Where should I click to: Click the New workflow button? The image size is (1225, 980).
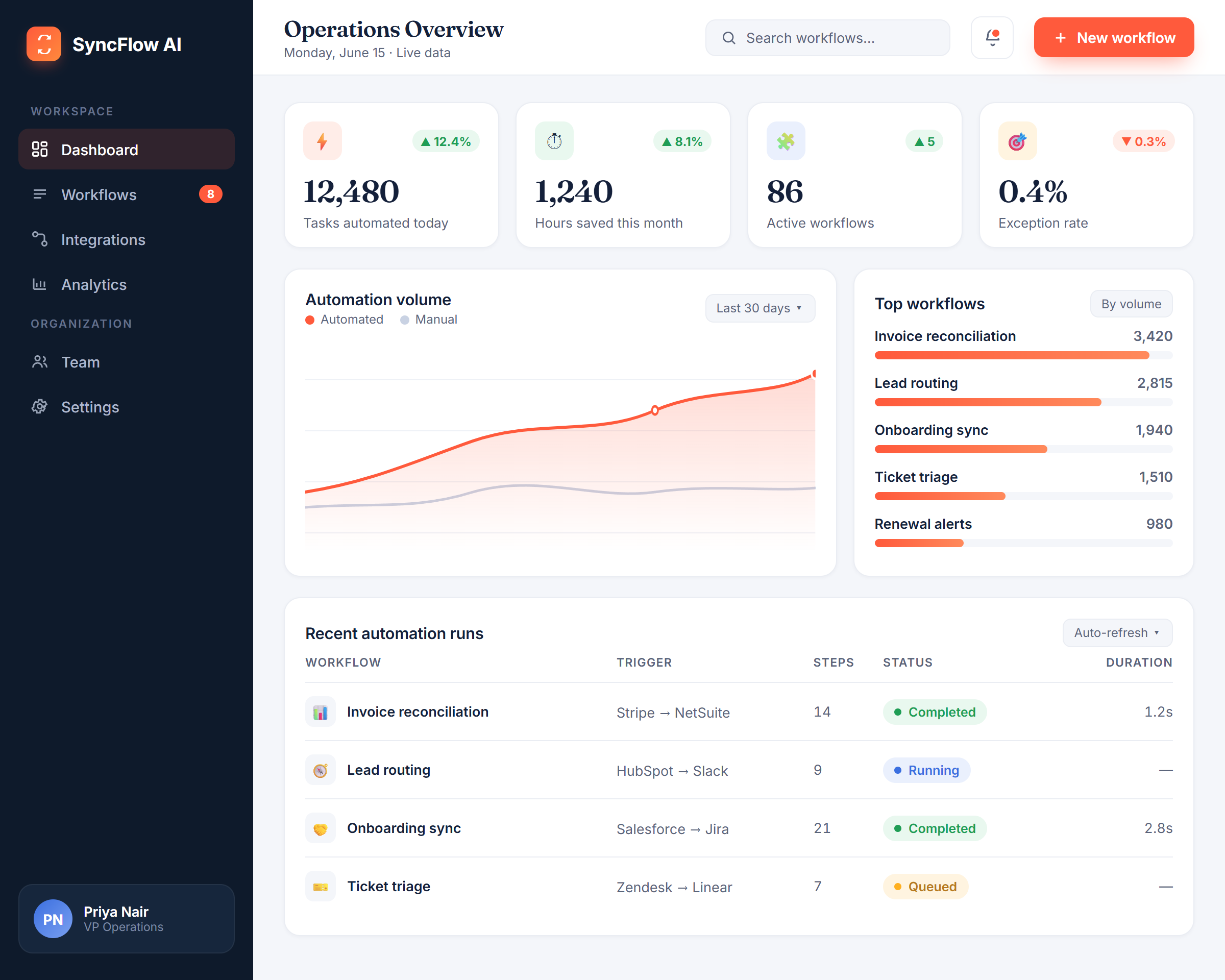(1114, 37)
